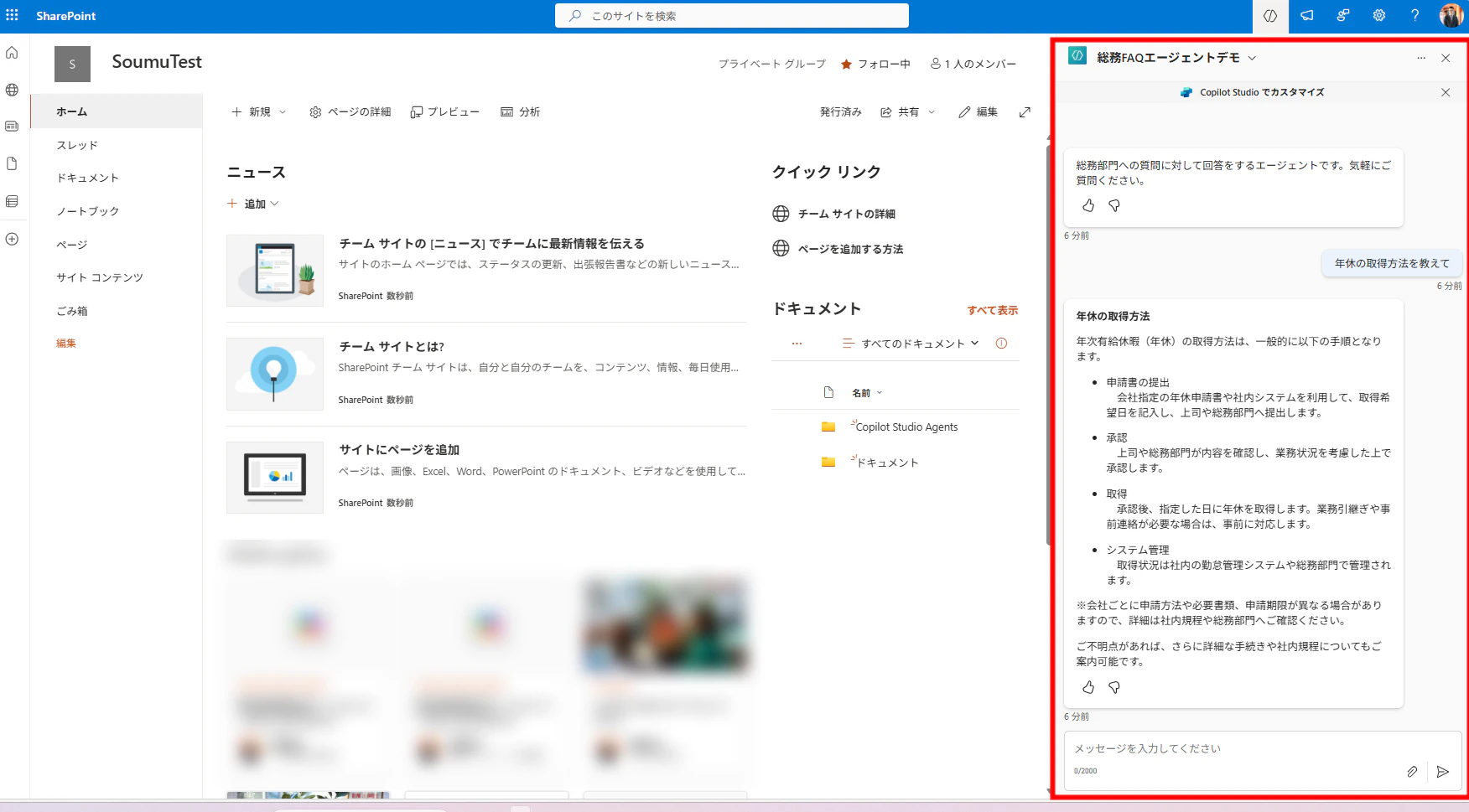
Task: Dislike the agent's intro message
Action: coord(1114,205)
